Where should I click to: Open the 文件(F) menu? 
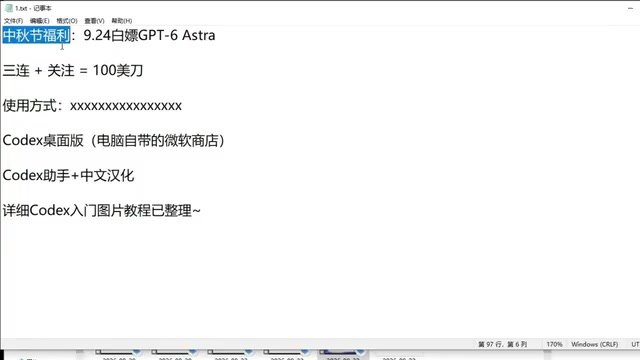pyautogui.click(x=13, y=21)
